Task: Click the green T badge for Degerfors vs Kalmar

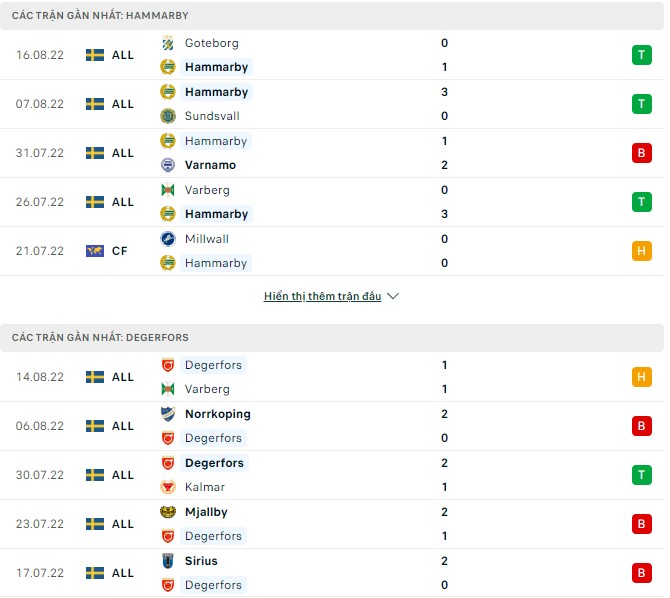Action: 641,475
